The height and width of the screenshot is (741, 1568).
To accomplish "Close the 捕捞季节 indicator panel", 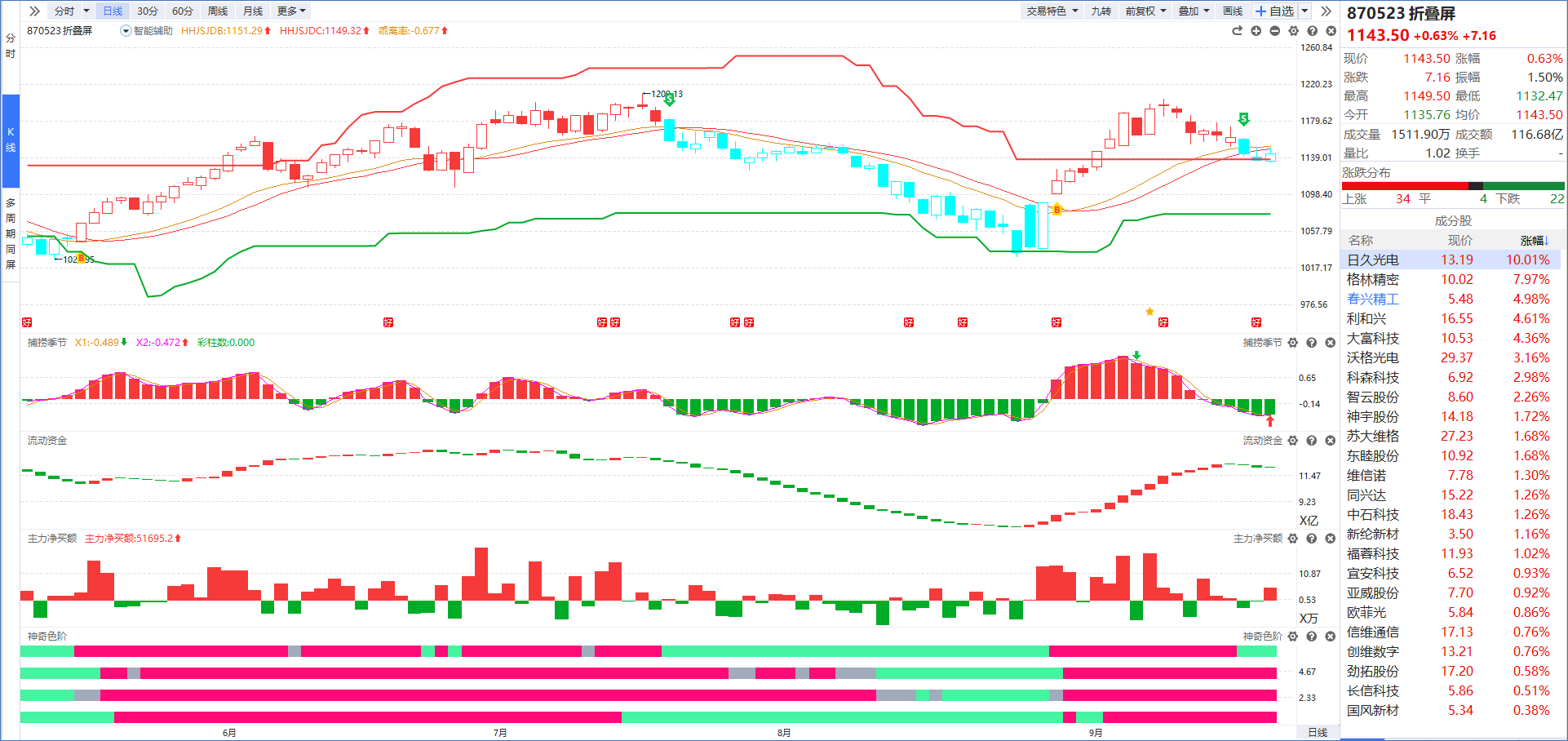I will [x=1330, y=343].
